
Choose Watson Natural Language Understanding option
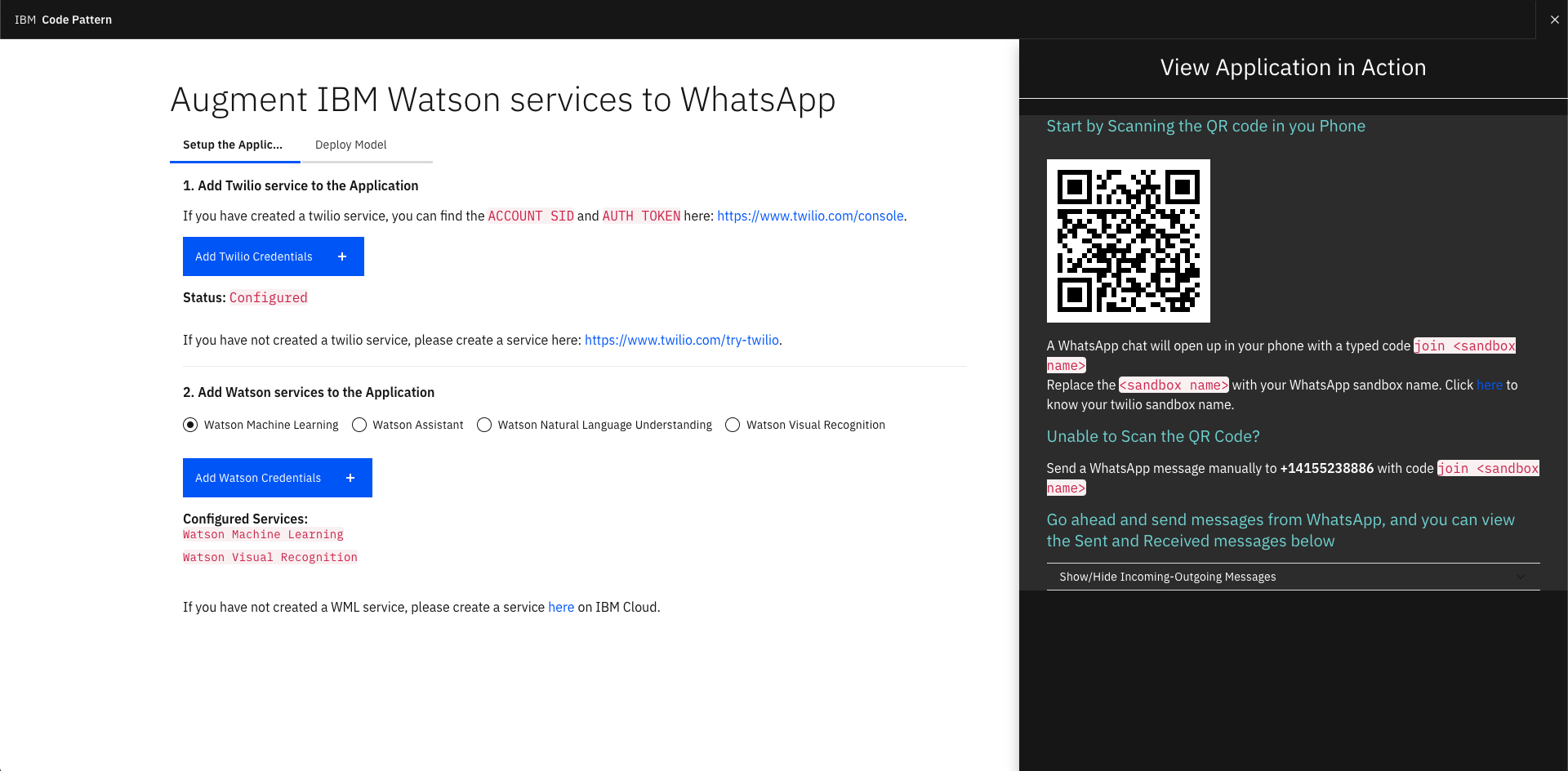coord(484,425)
